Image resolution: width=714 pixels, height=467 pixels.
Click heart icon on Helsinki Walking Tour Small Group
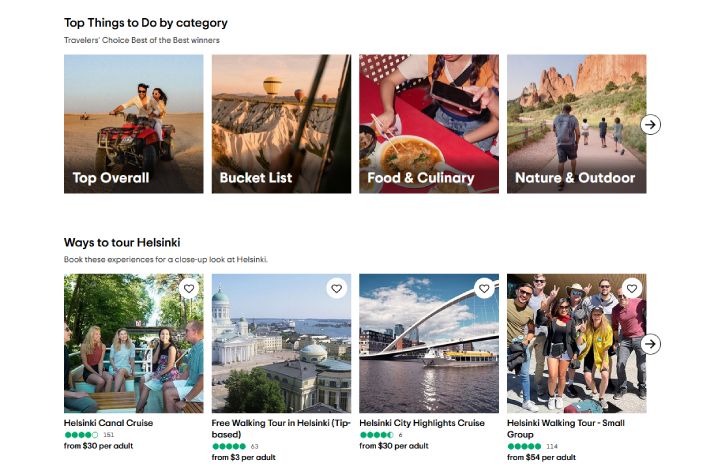pyautogui.click(x=632, y=289)
